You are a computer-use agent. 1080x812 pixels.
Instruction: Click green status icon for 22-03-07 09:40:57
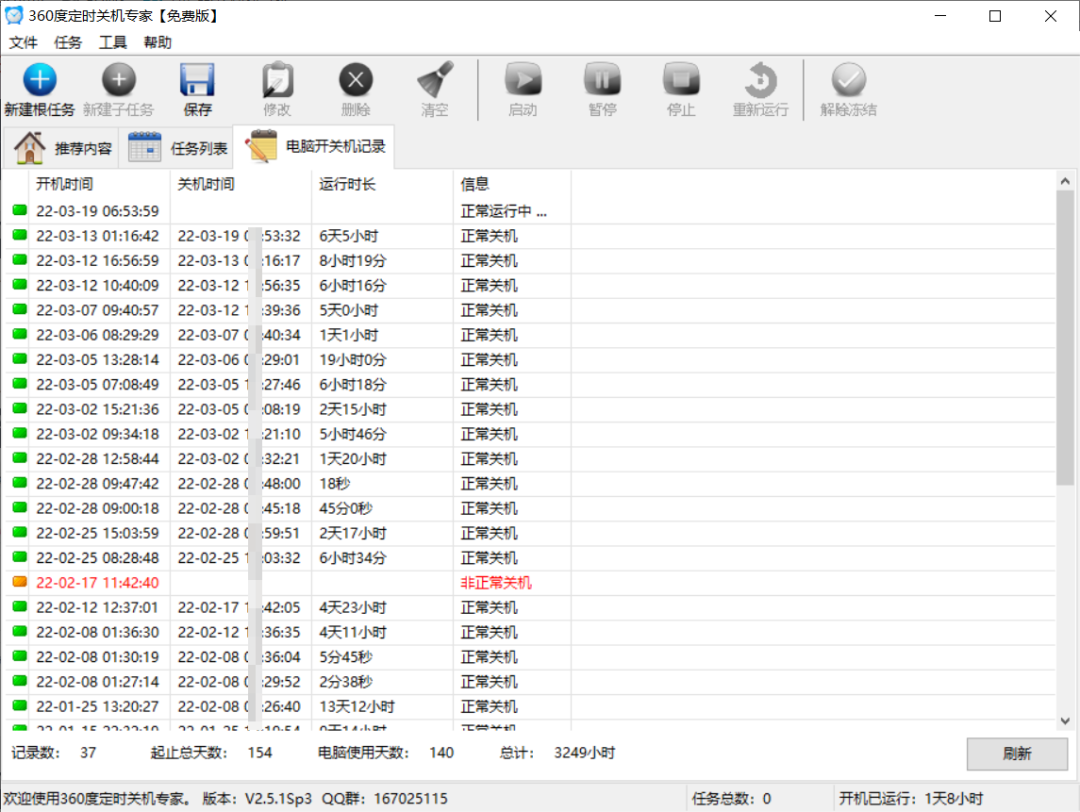pos(19,309)
